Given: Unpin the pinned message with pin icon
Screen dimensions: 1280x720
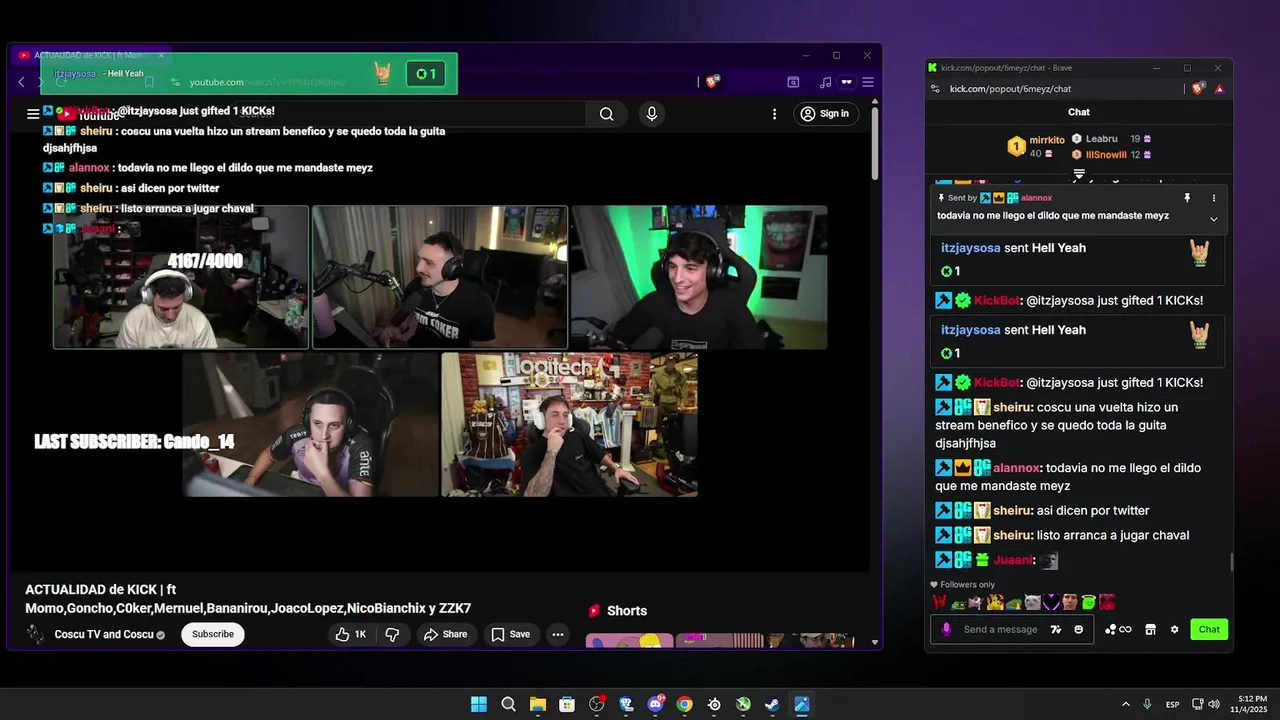Looking at the screenshot, I should point(1188,198).
